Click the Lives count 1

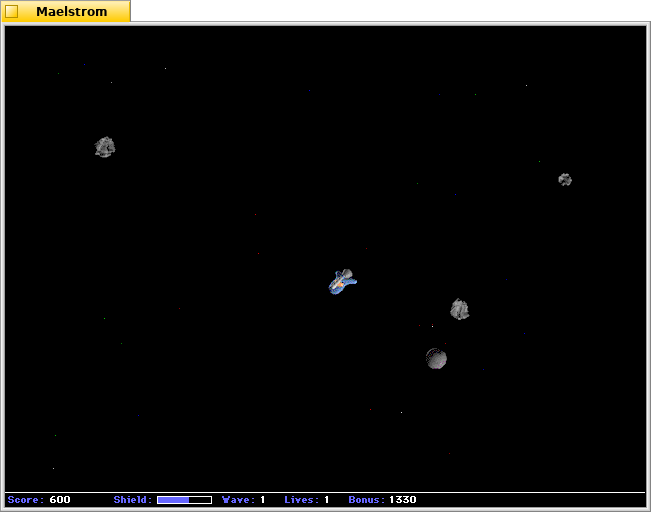click(327, 500)
